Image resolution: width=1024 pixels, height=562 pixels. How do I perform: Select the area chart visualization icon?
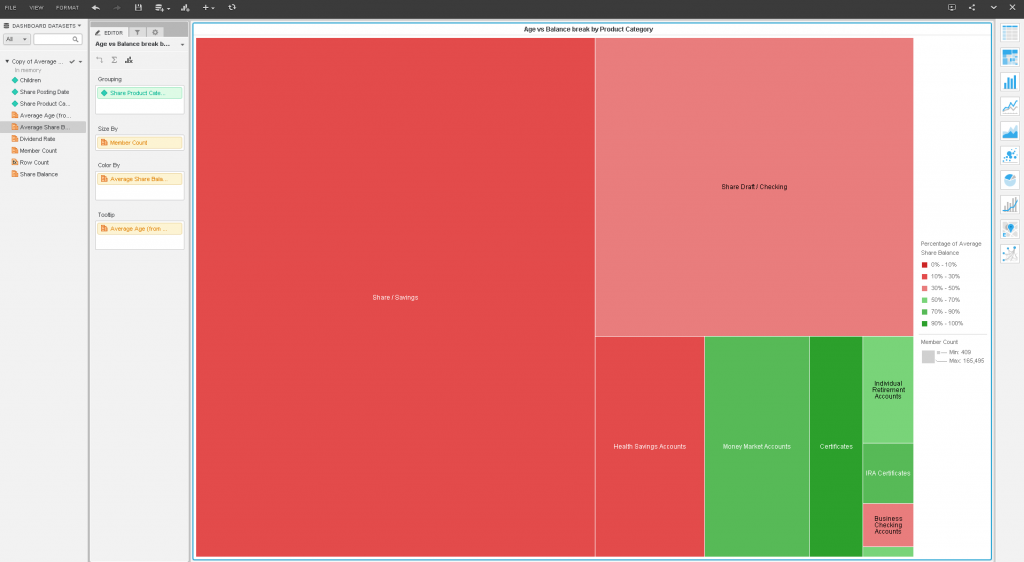pos(1009,131)
